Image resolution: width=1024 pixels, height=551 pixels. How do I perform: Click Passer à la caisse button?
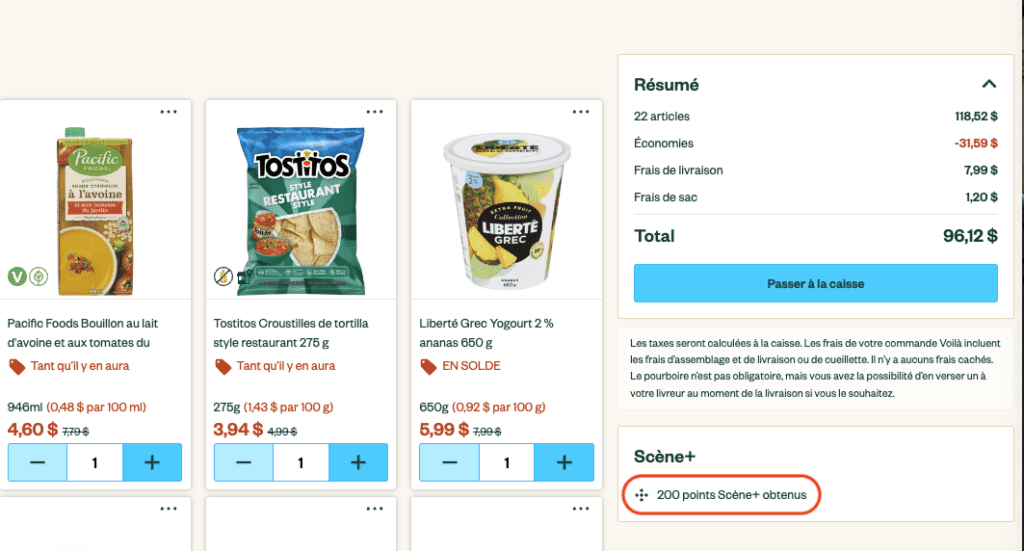(x=816, y=283)
